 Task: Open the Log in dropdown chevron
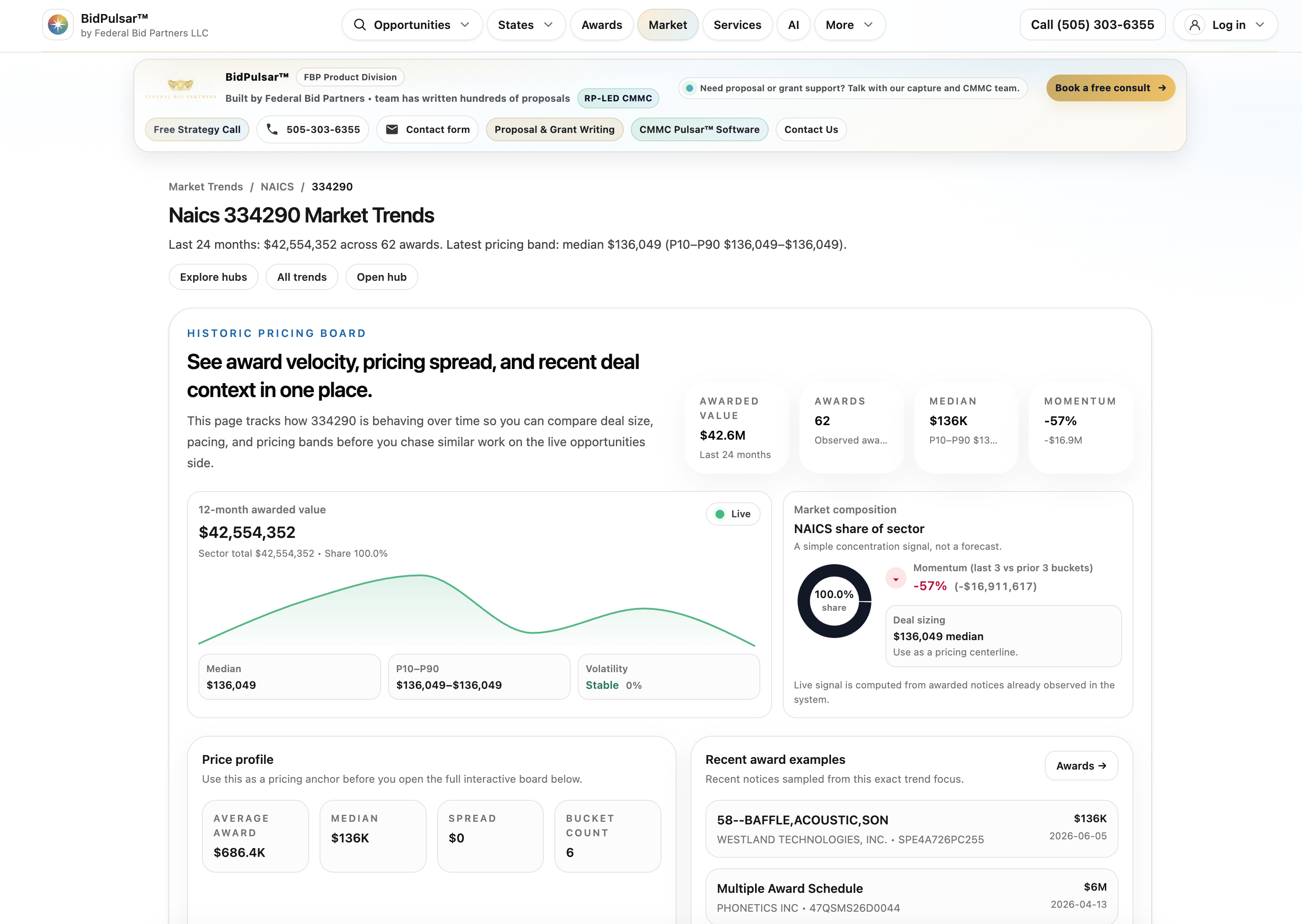pos(1260,25)
